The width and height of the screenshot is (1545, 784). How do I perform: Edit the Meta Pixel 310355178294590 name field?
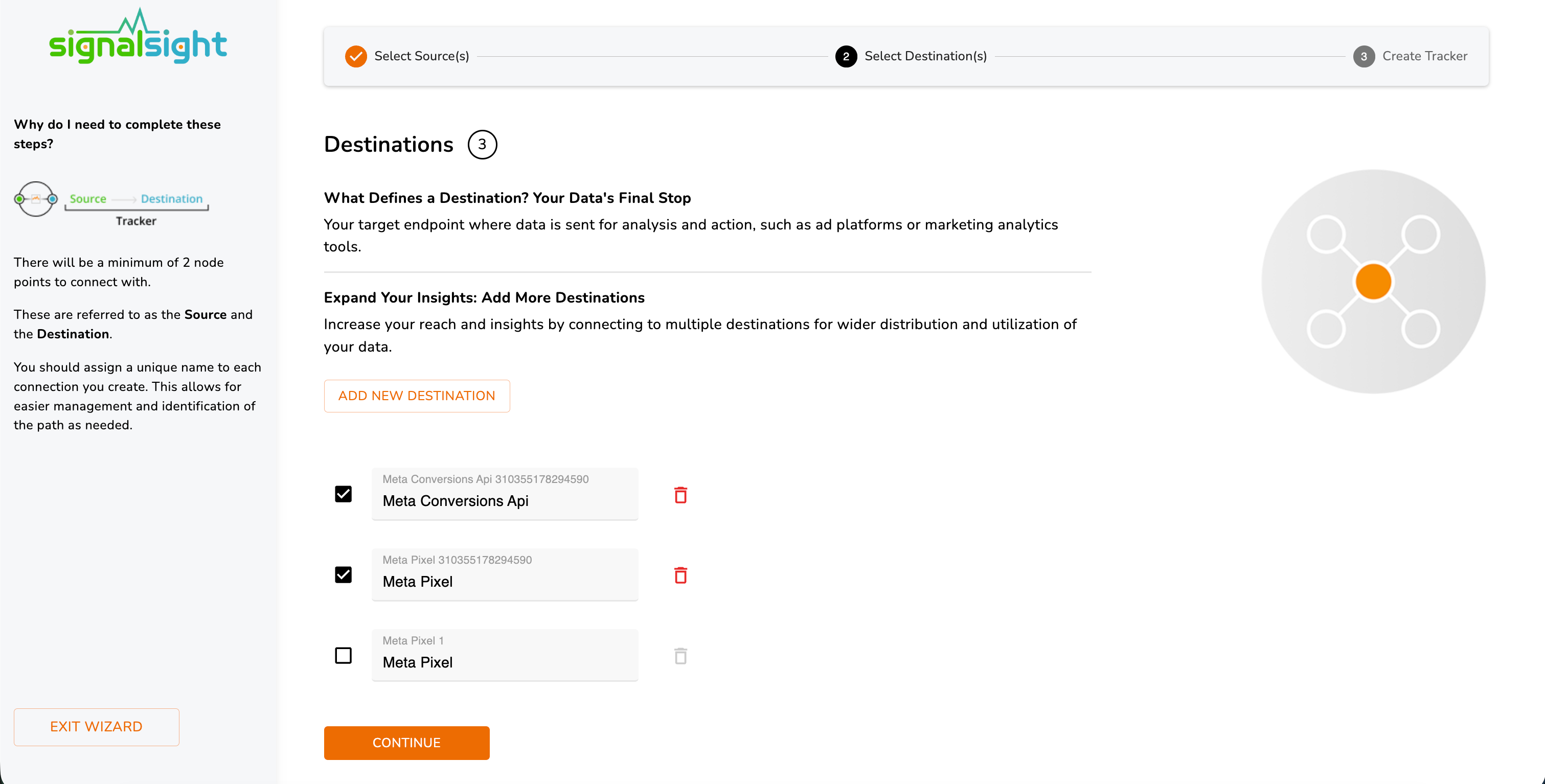[505, 575]
